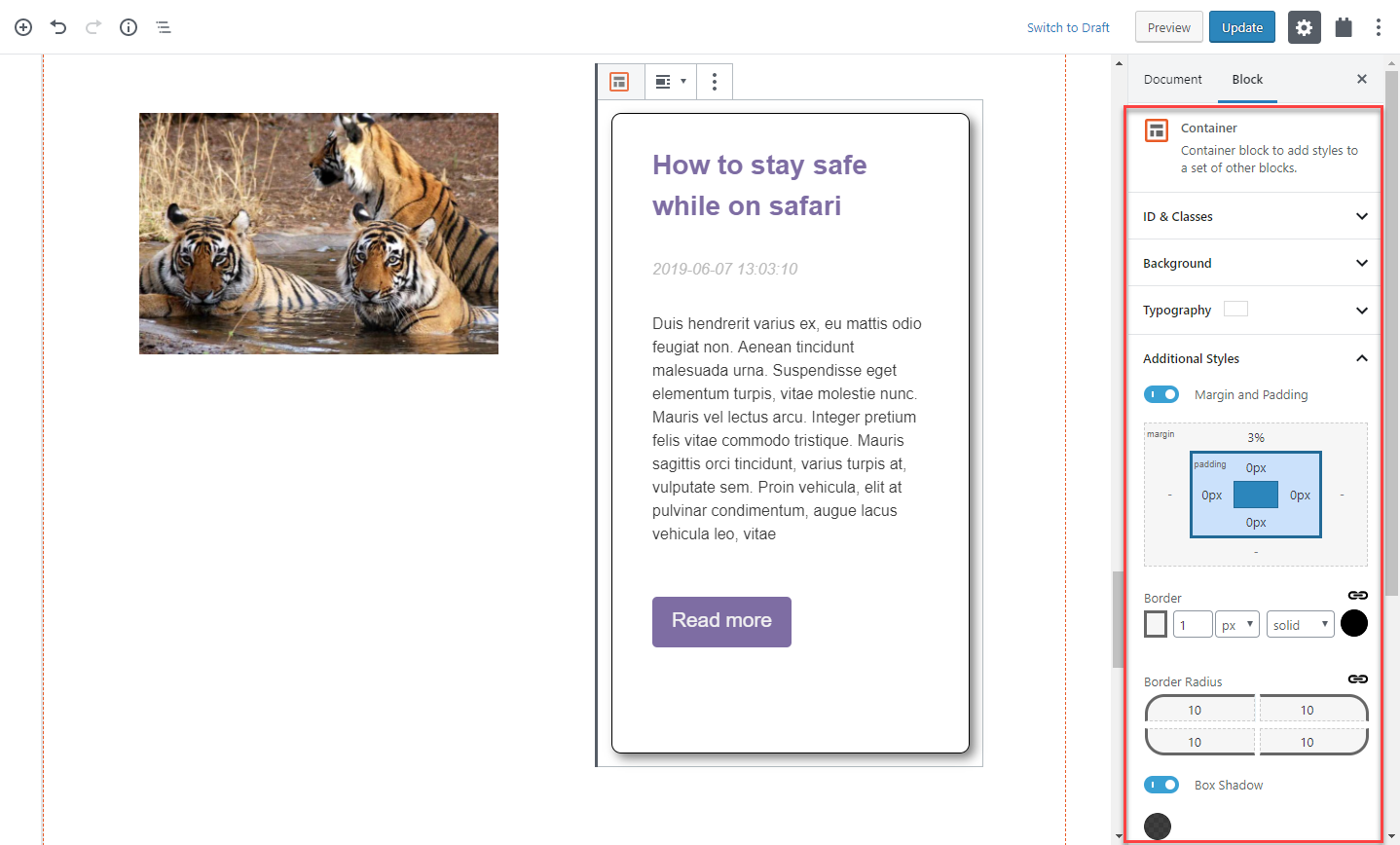
Task: Collapse the Additional Styles panel
Action: click(1254, 358)
